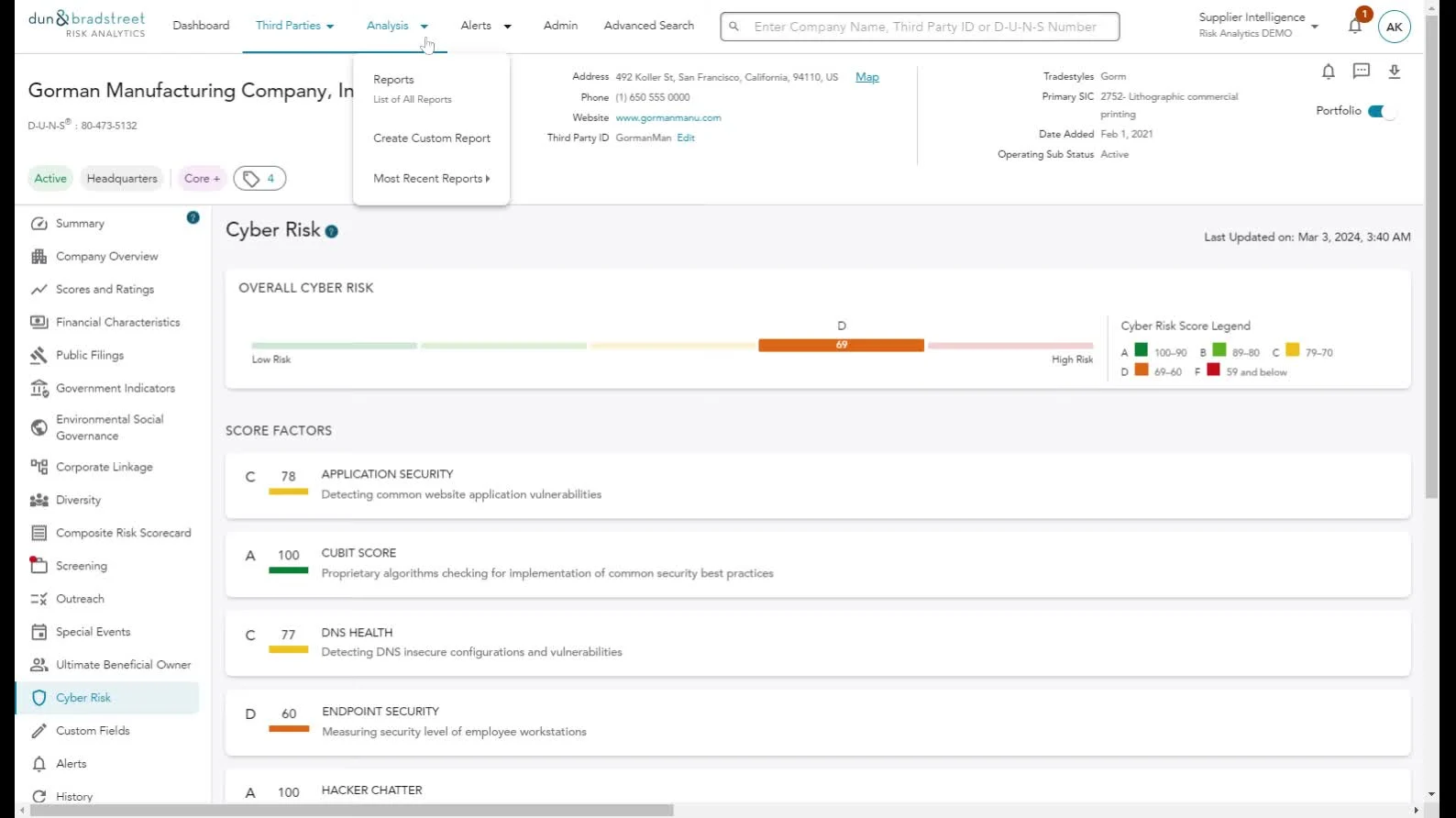This screenshot has height=818, width=1456.
Task: Open the HACKER CHATTER factor row
Action: [818, 787]
